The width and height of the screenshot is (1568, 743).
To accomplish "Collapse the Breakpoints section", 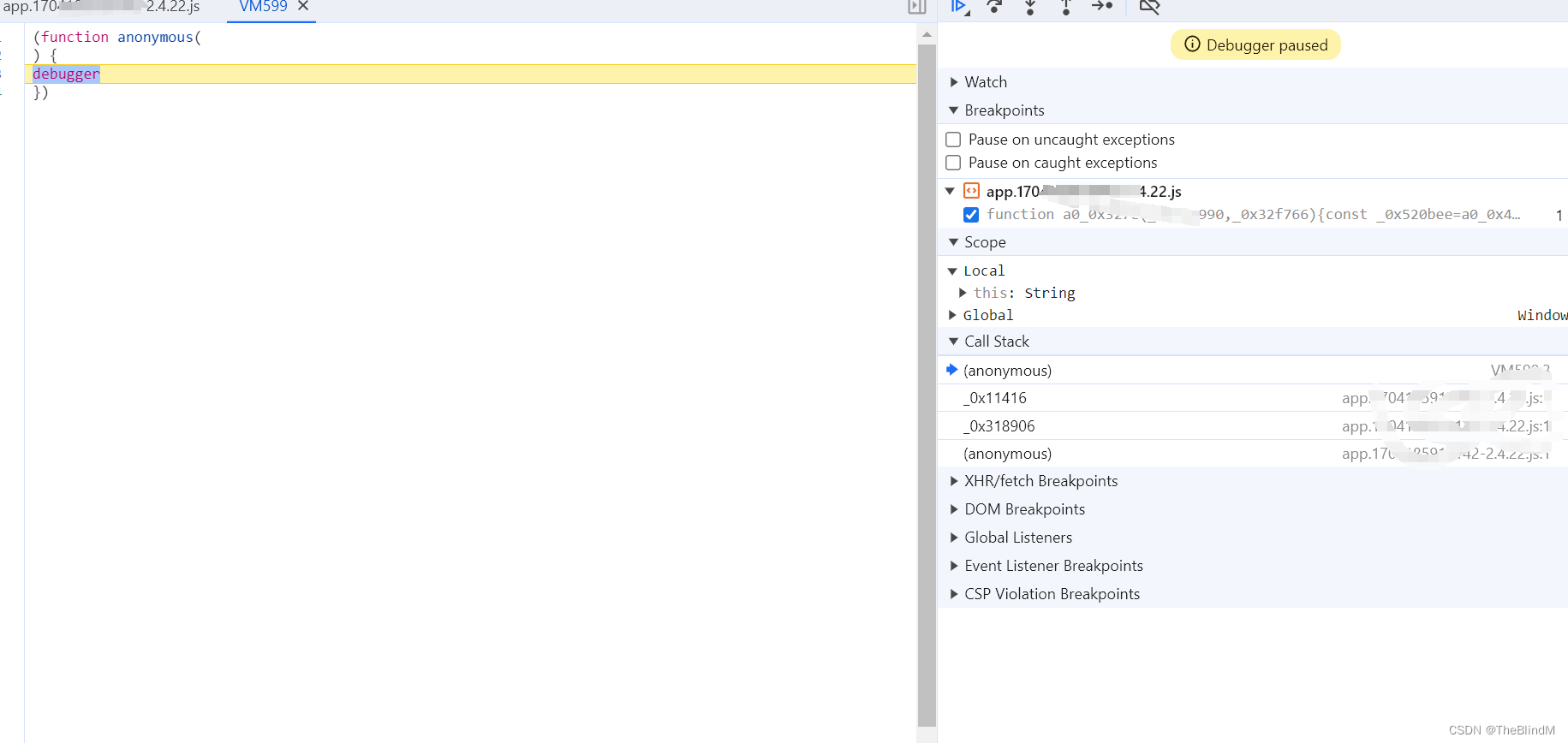I will coord(954,110).
